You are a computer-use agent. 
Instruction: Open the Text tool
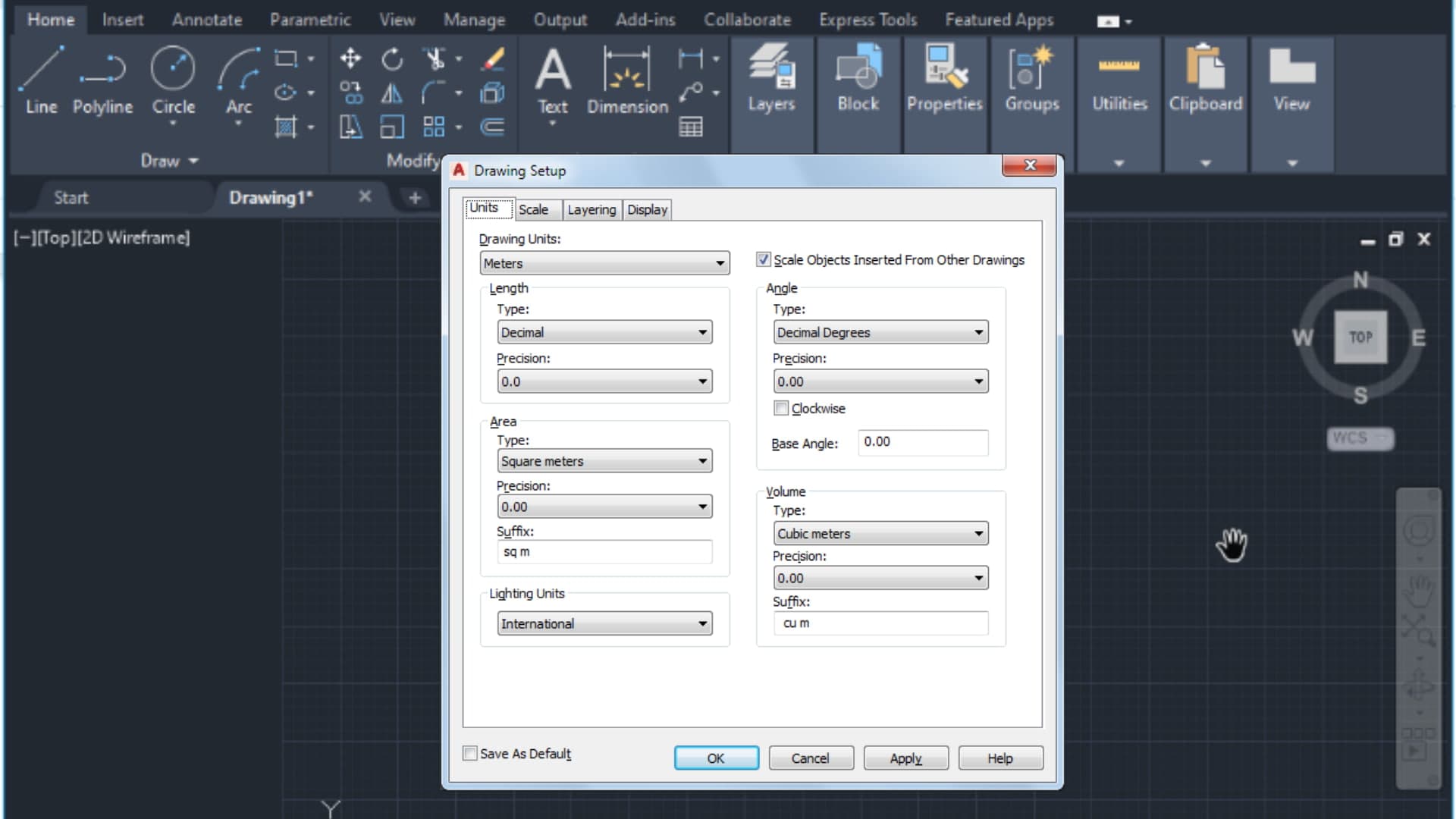(x=553, y=80)
